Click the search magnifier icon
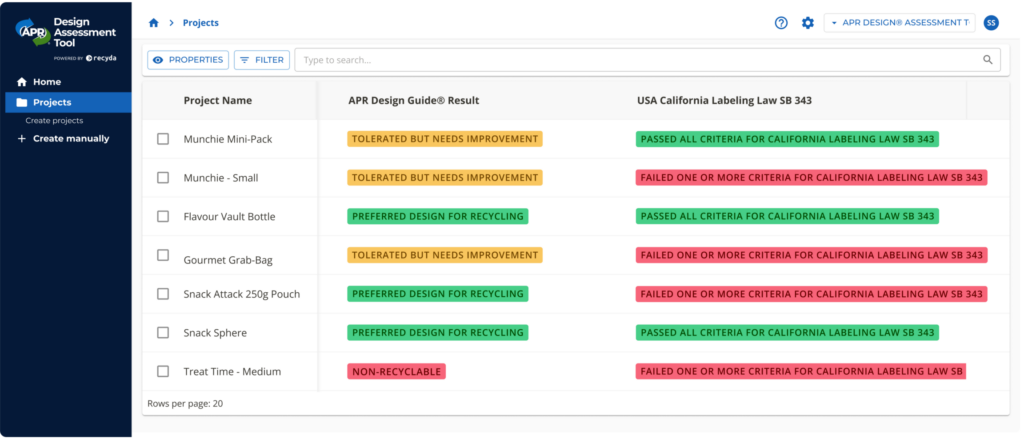 (987, 60)
